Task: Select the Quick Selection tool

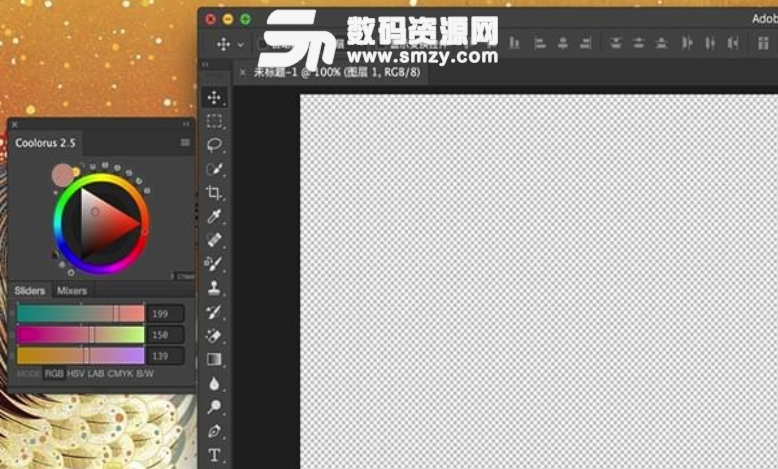Action: (x=214, y=169)
